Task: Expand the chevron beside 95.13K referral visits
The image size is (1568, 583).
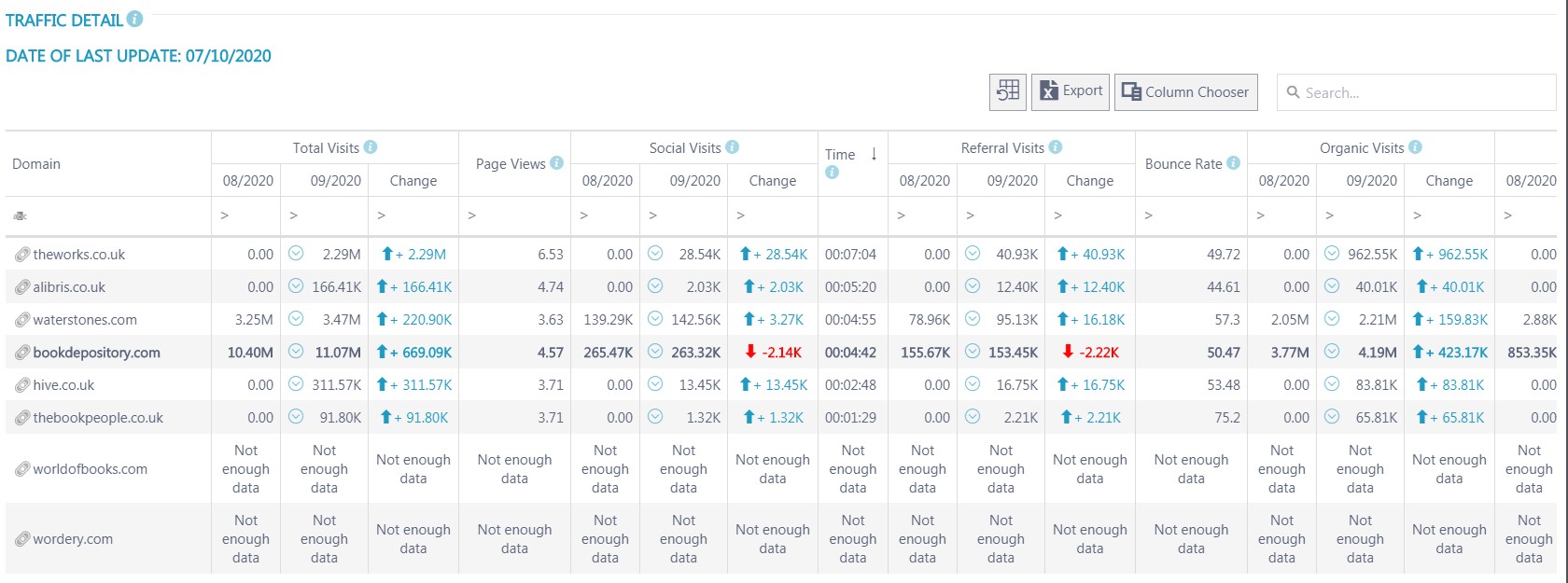Action: point(973,318)
